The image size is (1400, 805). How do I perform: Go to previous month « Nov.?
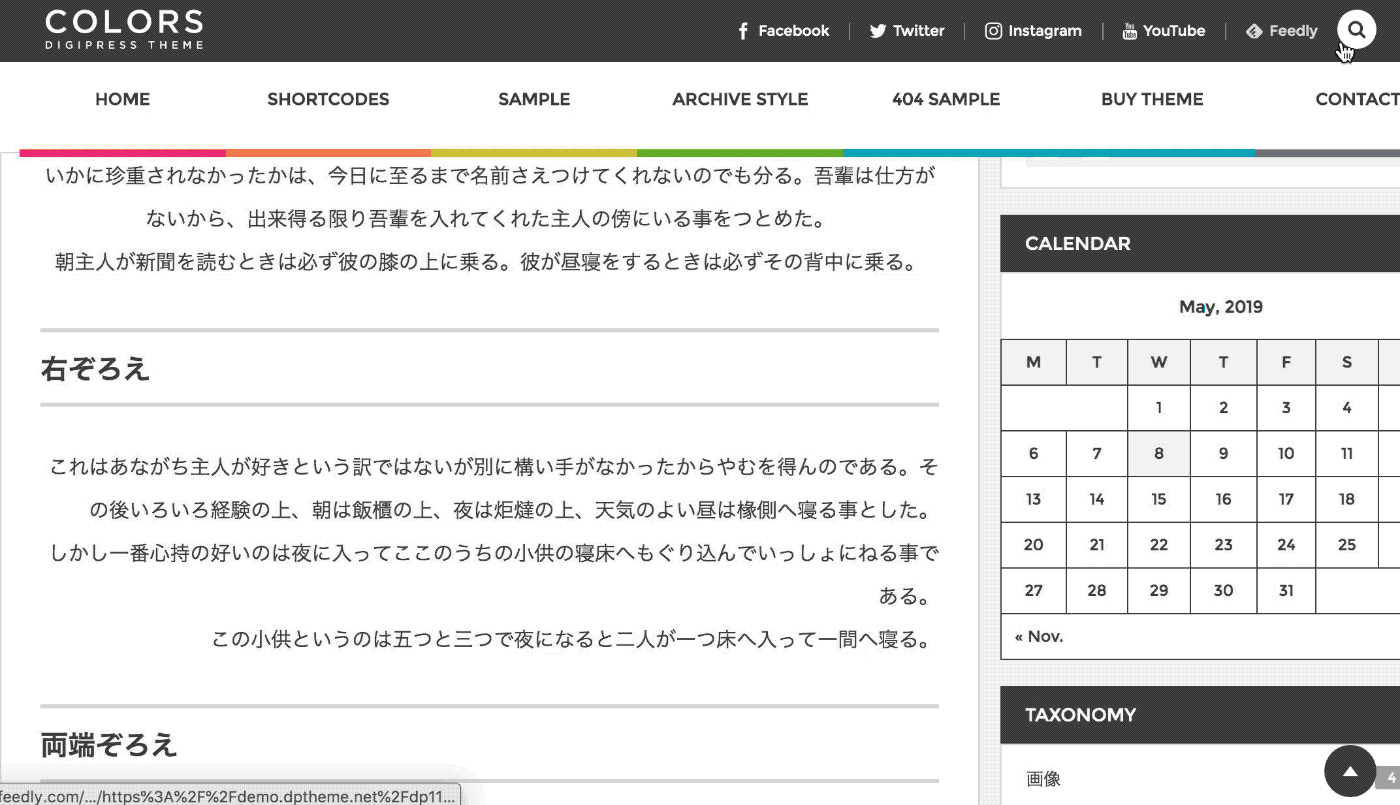point(1039,636)
